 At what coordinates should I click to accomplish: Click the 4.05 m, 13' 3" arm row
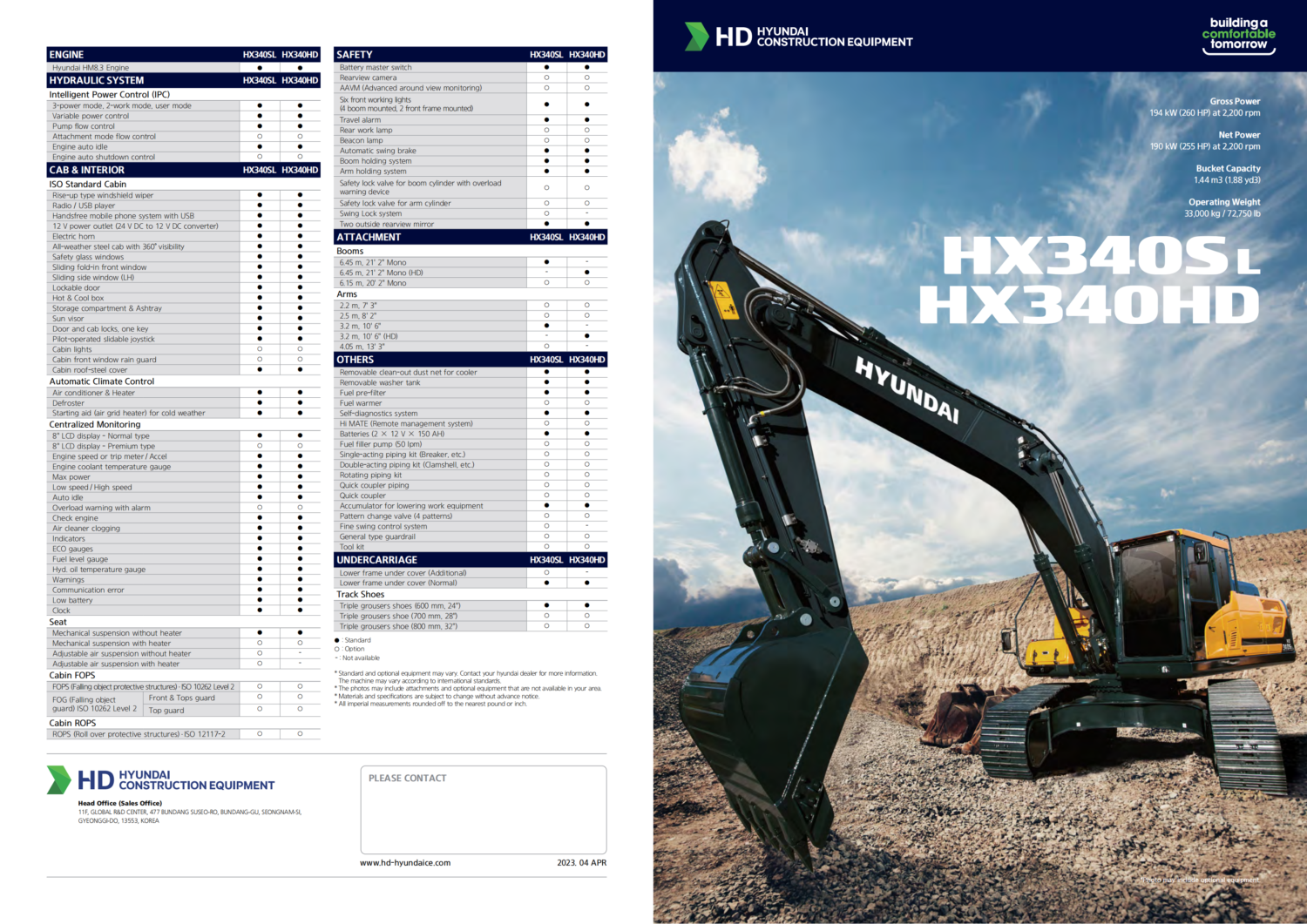(471, 347)
